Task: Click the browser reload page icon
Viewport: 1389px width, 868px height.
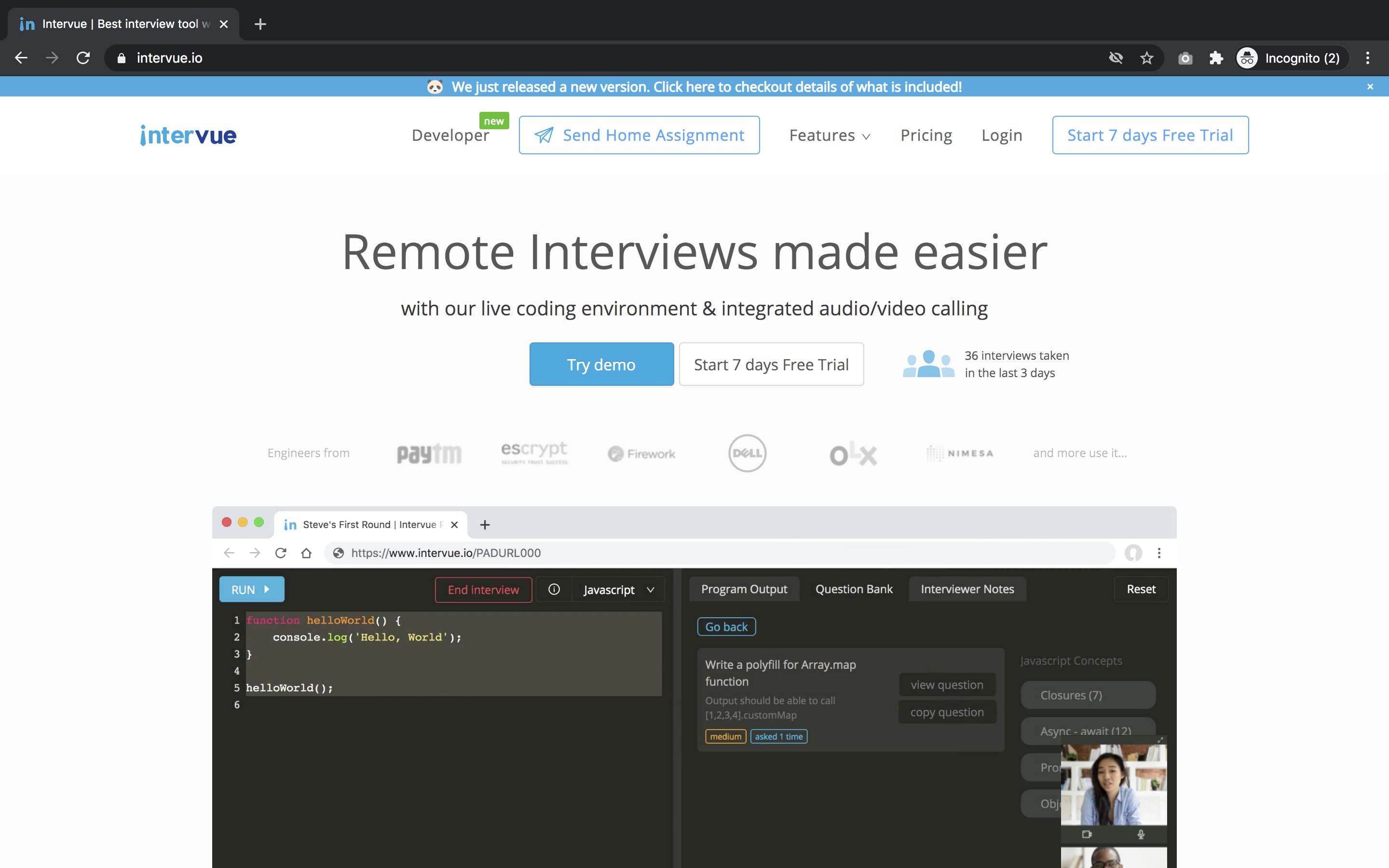Action: tap(83, 58)
